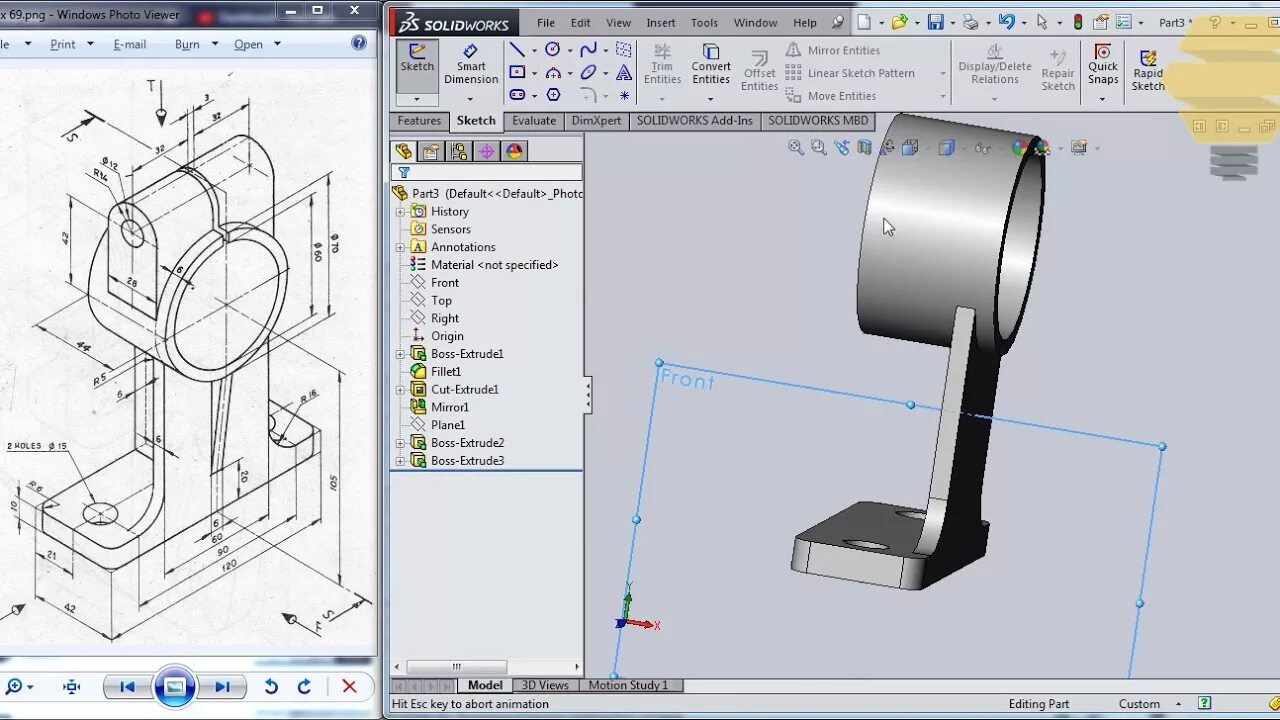Choose the Mirror Entities tool
The height and width of the screenshot is (720, 1280).
(x=843, y=50)
